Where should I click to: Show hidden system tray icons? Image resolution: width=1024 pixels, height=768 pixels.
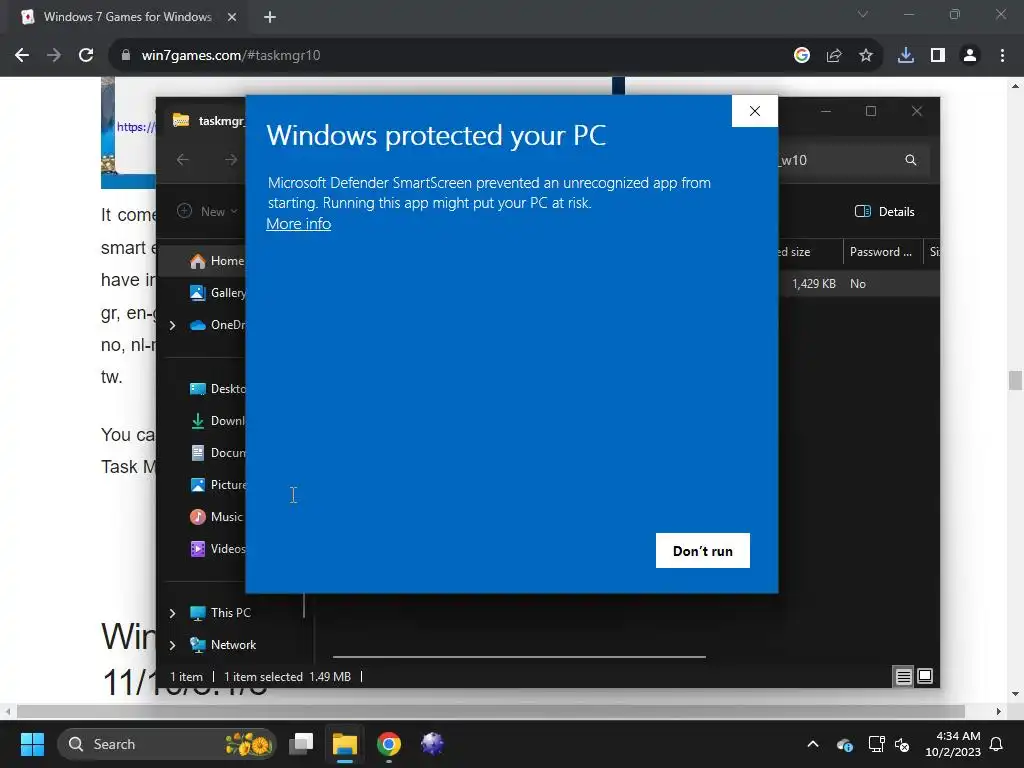click(x=813, y=744)
